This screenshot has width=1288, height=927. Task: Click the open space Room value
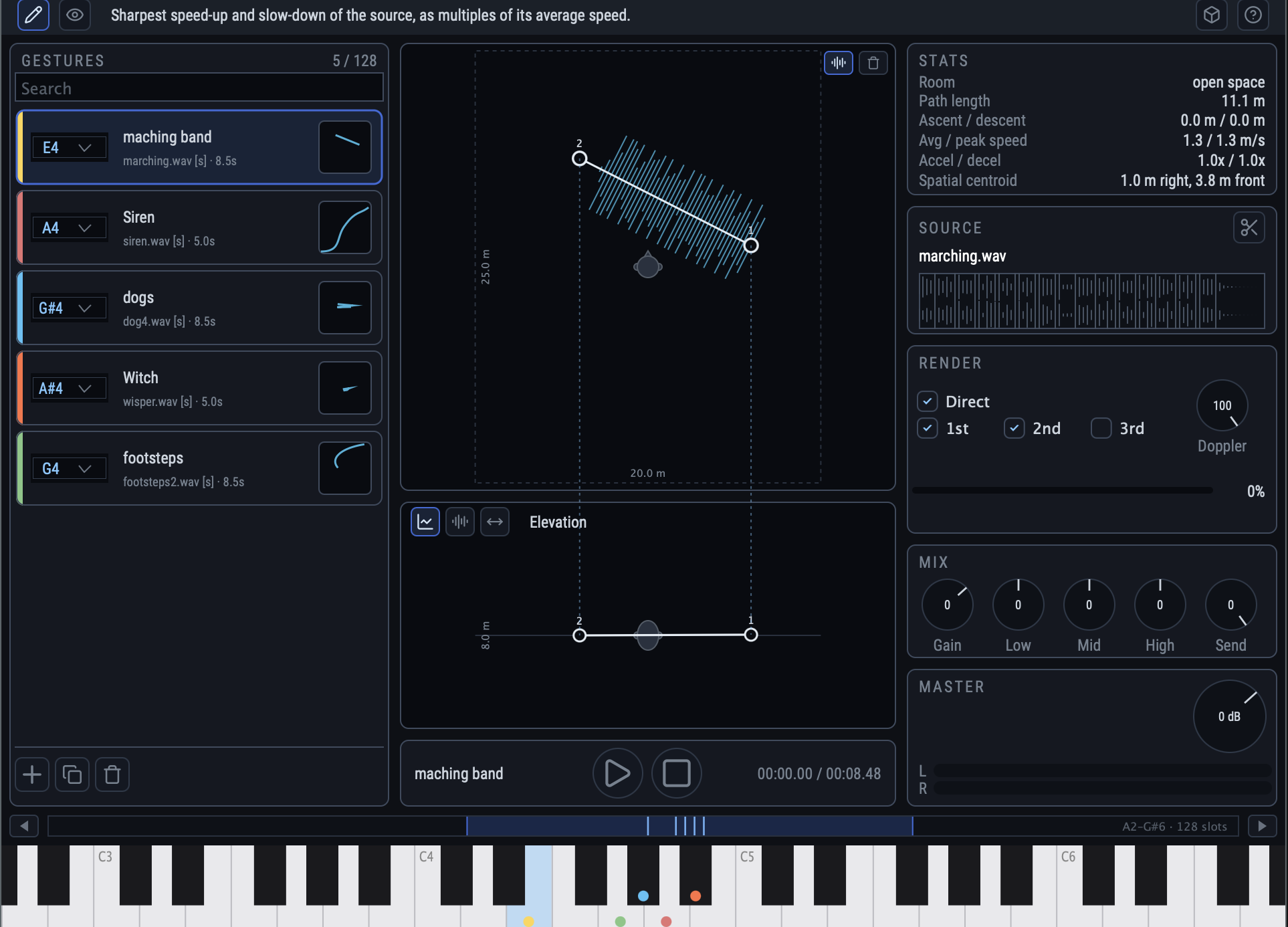point(1228,82)
